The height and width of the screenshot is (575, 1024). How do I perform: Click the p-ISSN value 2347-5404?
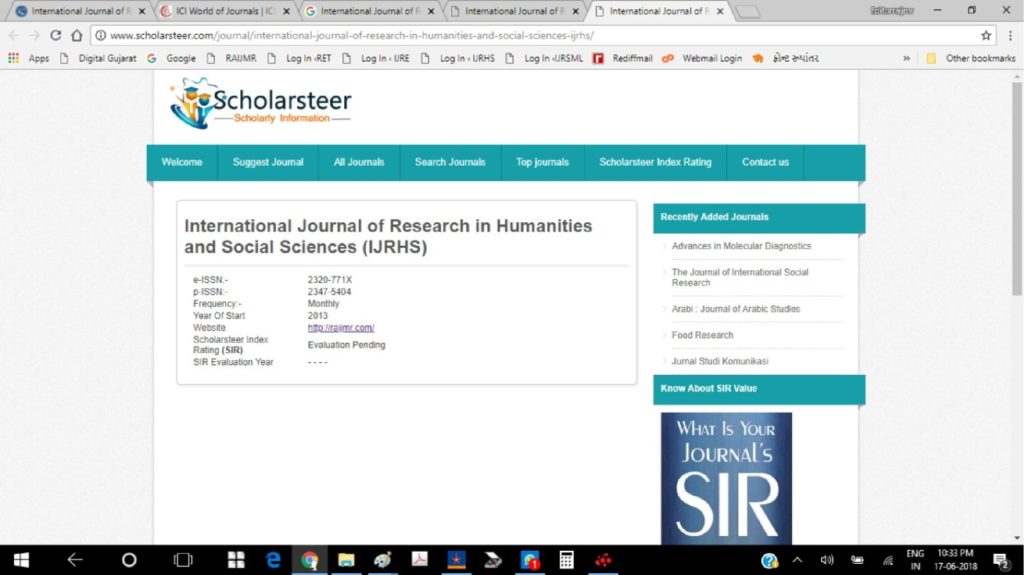(329, 291)
